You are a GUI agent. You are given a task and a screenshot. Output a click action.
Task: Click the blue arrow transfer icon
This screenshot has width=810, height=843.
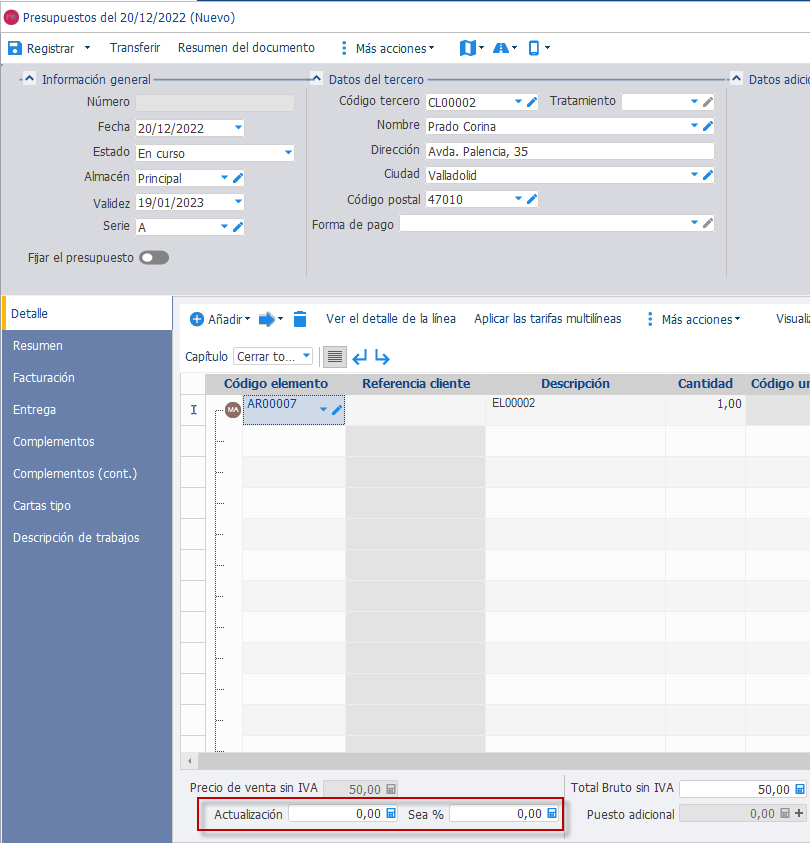coord(267,319)
